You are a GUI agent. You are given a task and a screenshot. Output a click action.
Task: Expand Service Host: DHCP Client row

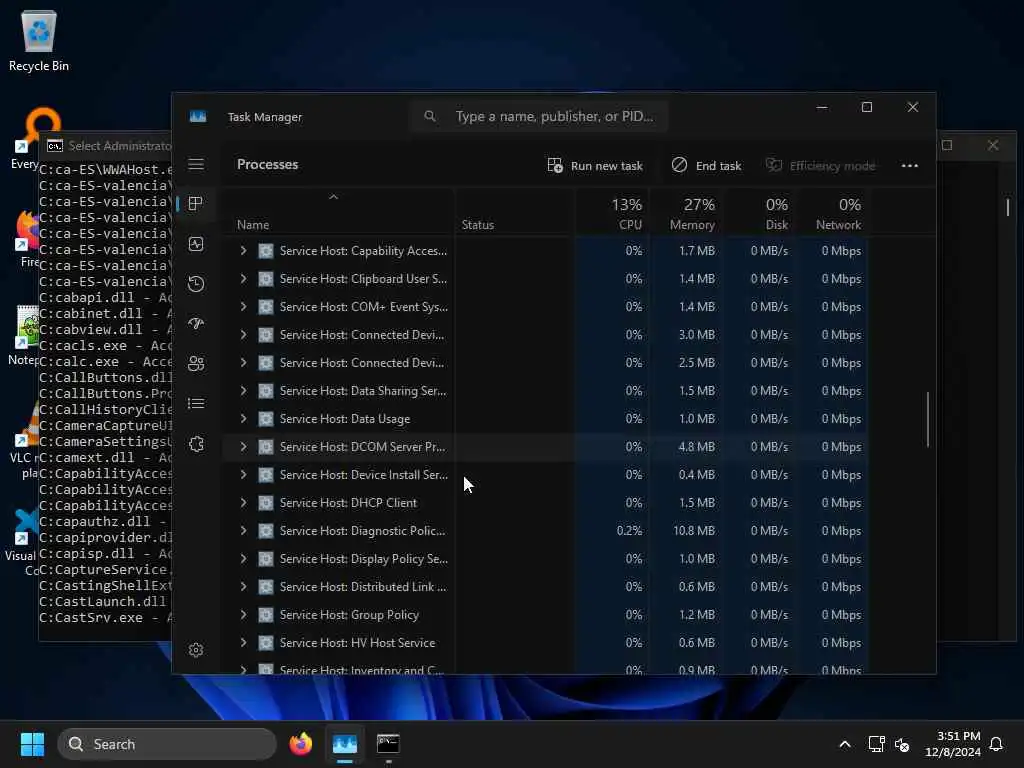(243, 503)
